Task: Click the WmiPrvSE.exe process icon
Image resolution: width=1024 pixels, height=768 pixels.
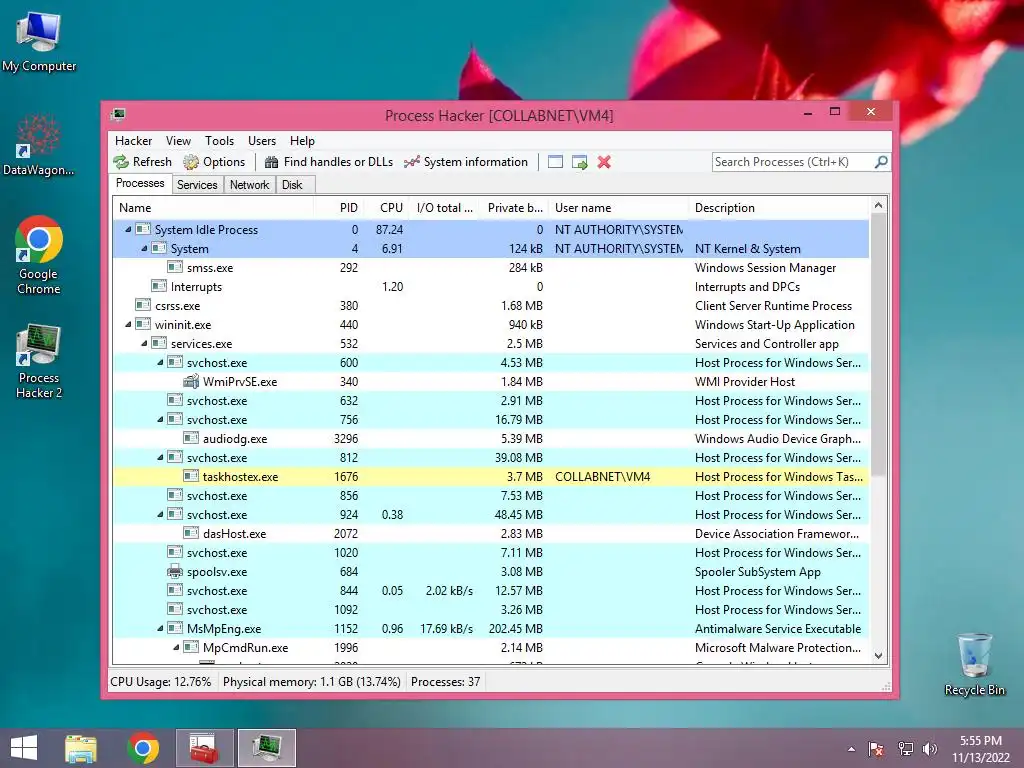Action: [191, 381]
